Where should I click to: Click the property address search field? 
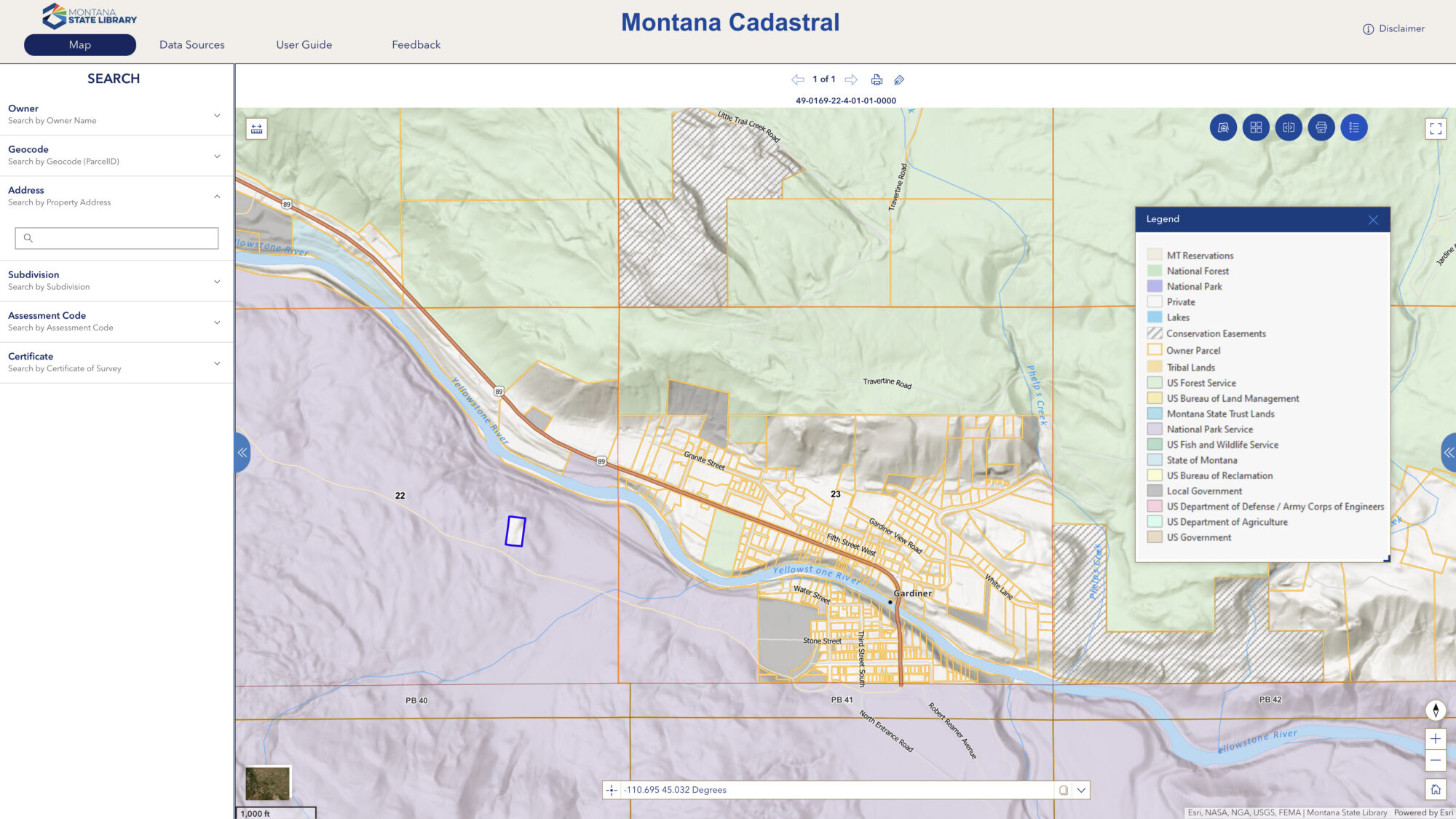point(115,238)
